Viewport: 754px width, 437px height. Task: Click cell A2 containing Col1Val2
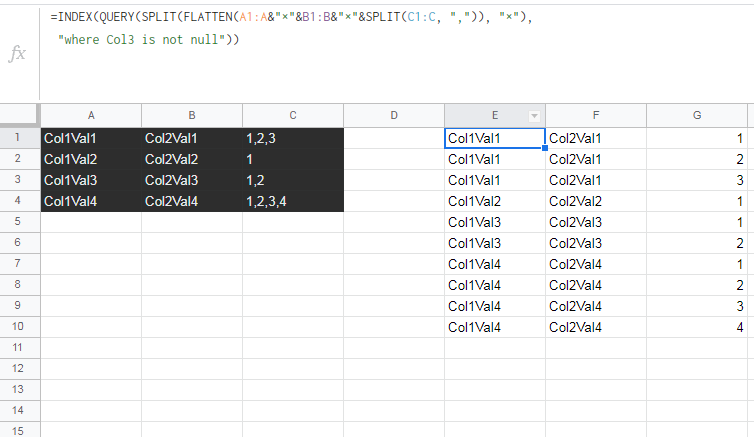click(x=91, y=159)
